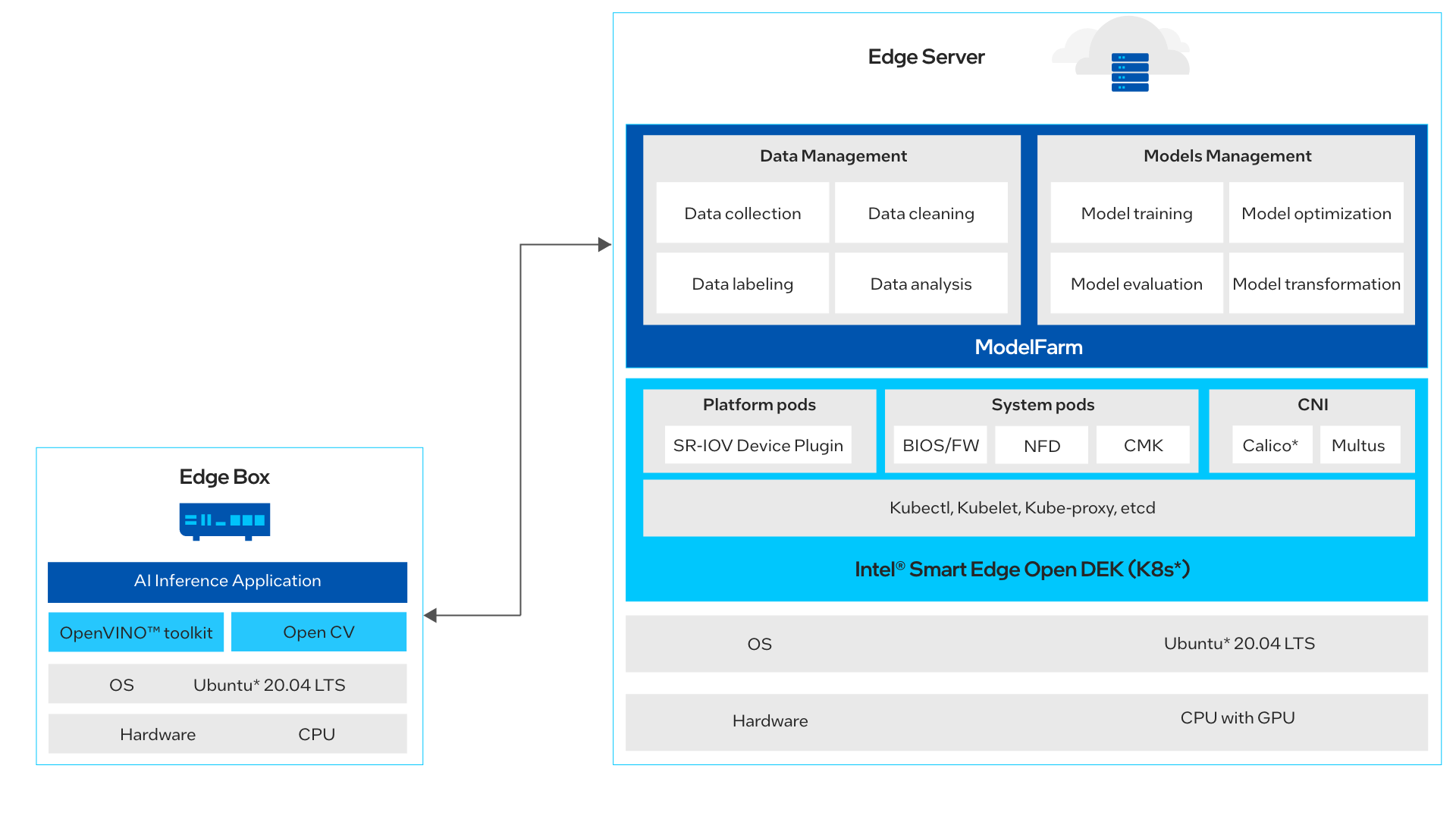Click the NFD system pod

[1041, 445]
